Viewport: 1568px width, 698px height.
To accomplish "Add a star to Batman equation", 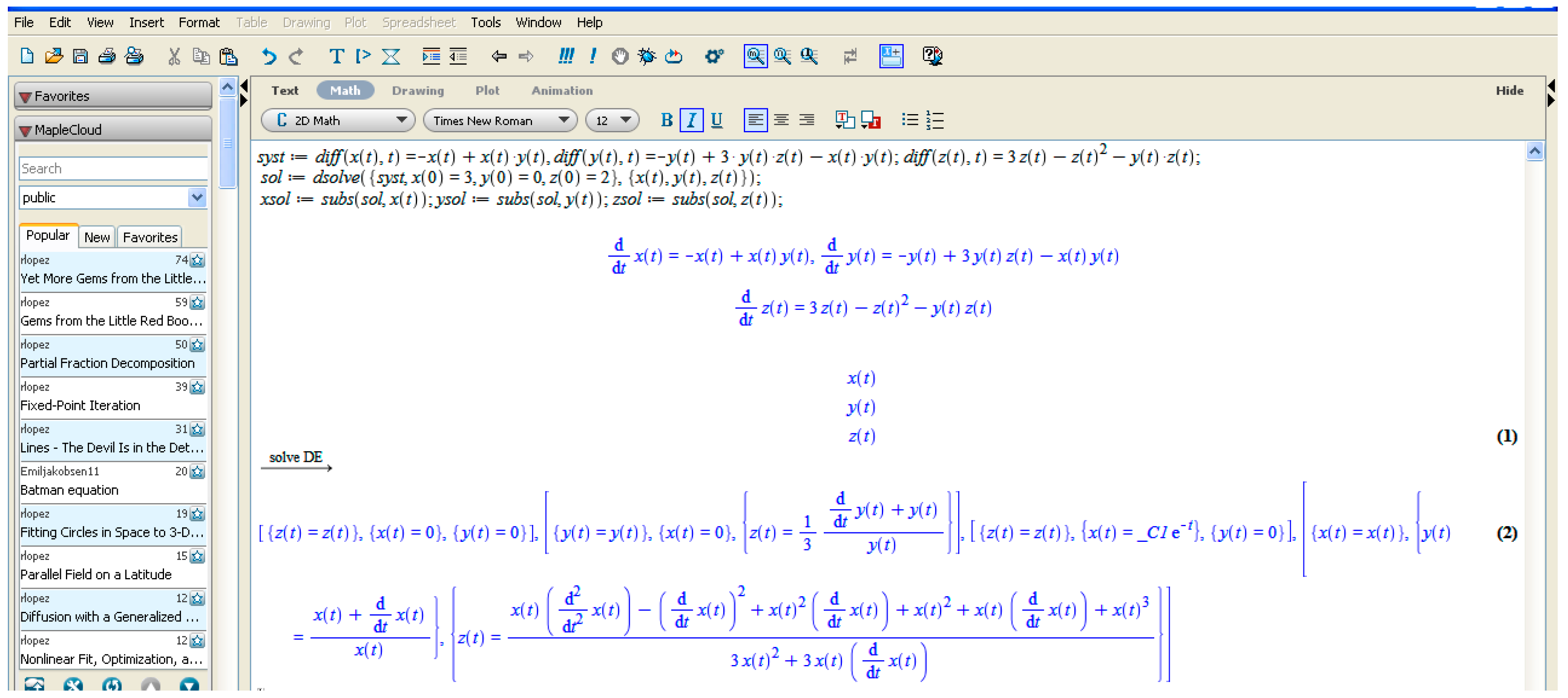I will (x=197, y=472).
